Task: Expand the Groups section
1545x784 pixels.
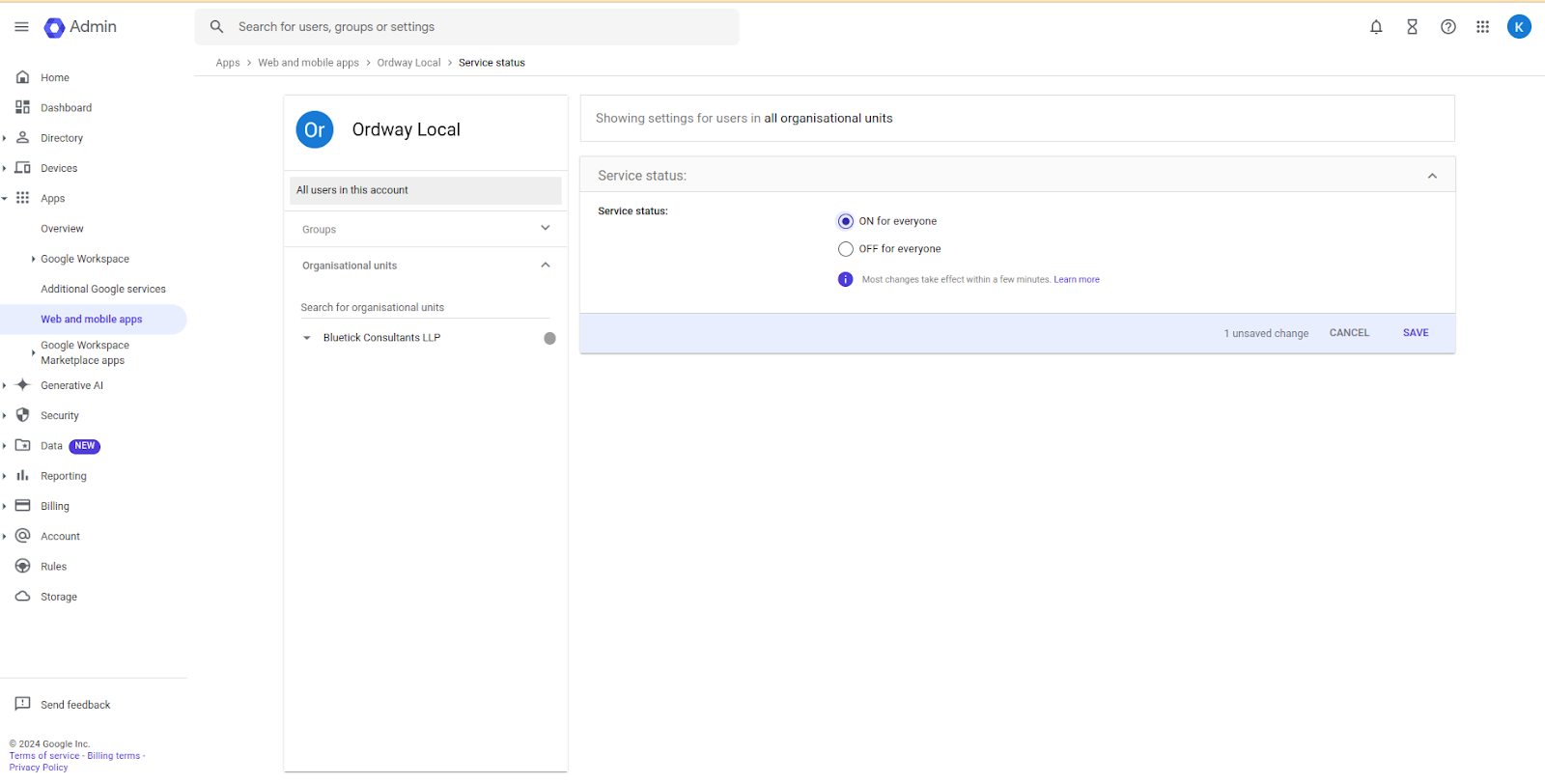Action: click(545, 228)
